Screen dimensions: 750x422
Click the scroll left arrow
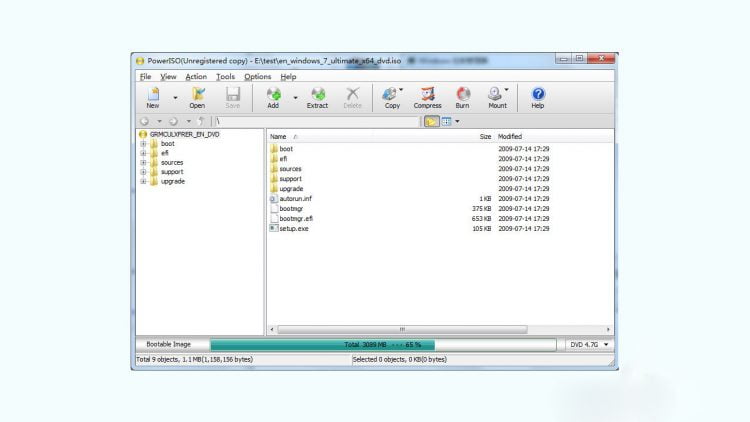(272, 330)
